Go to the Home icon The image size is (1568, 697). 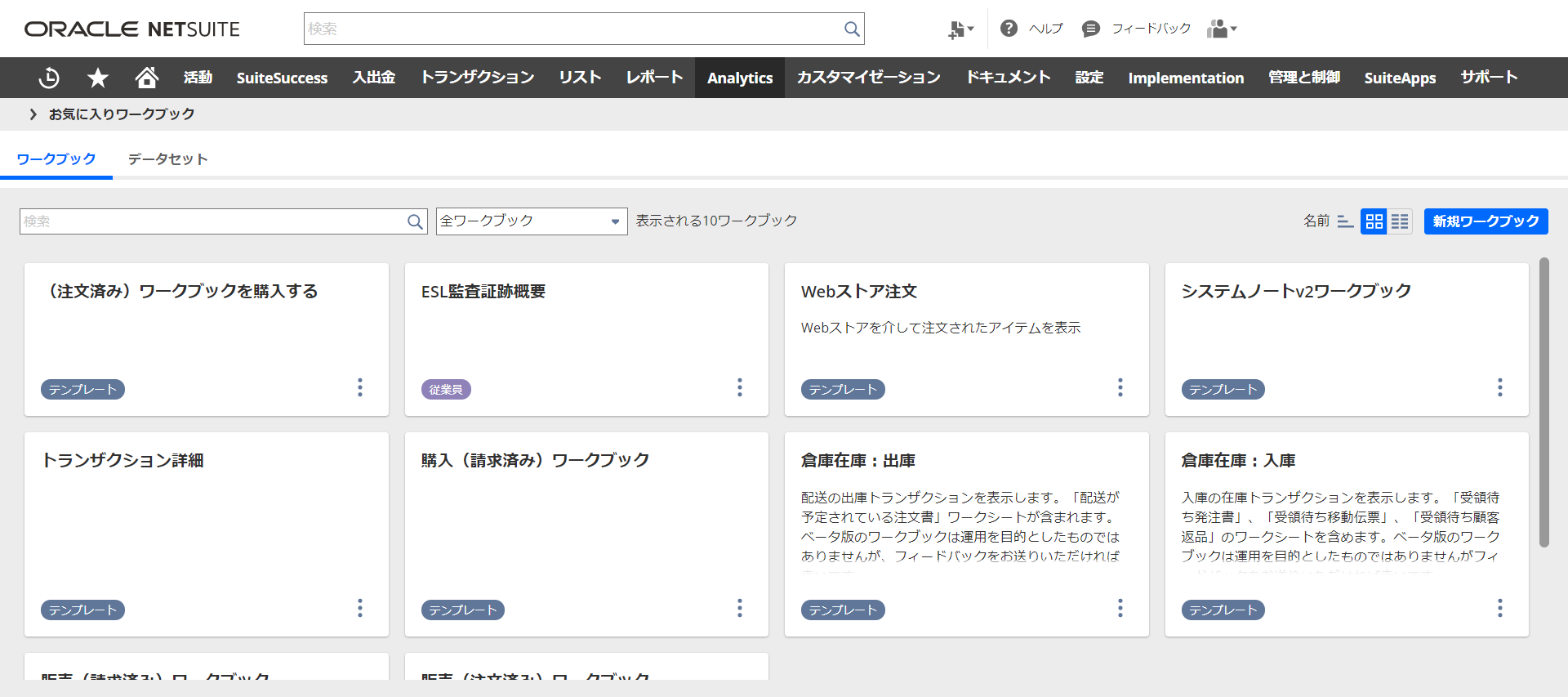point(147,78)
